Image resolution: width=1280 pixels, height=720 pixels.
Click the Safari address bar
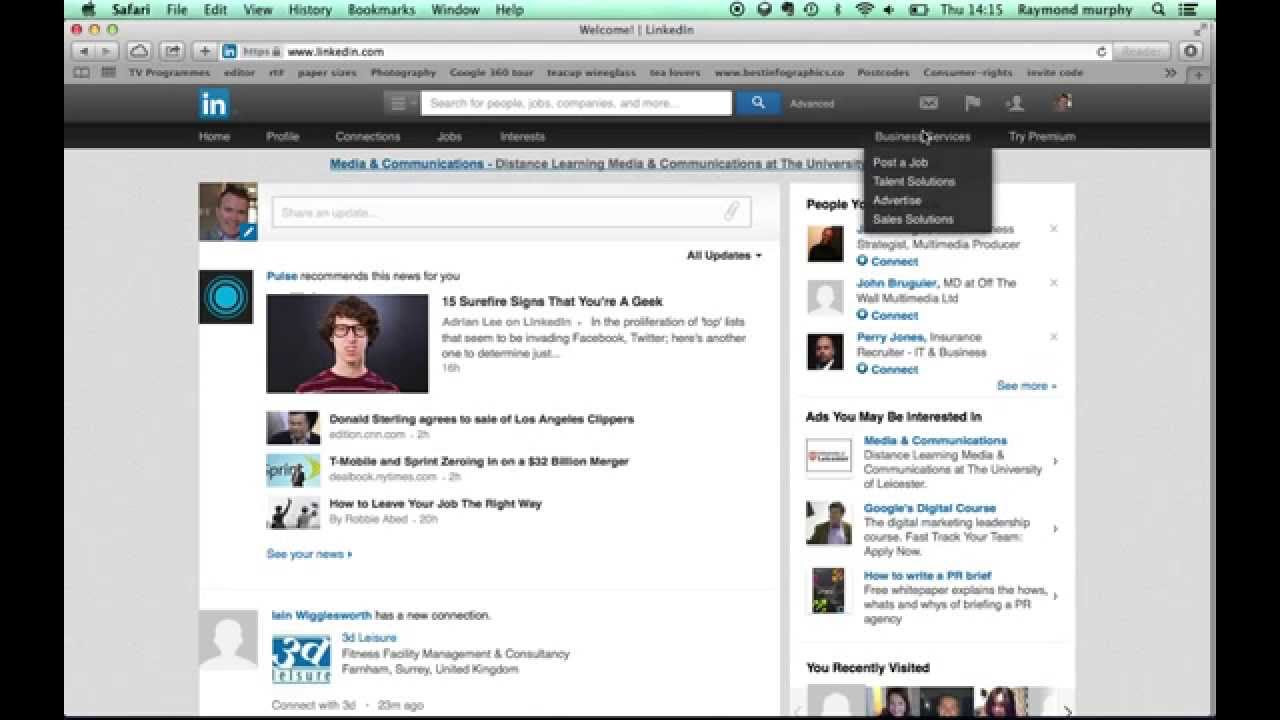click(x=666, y=51)
